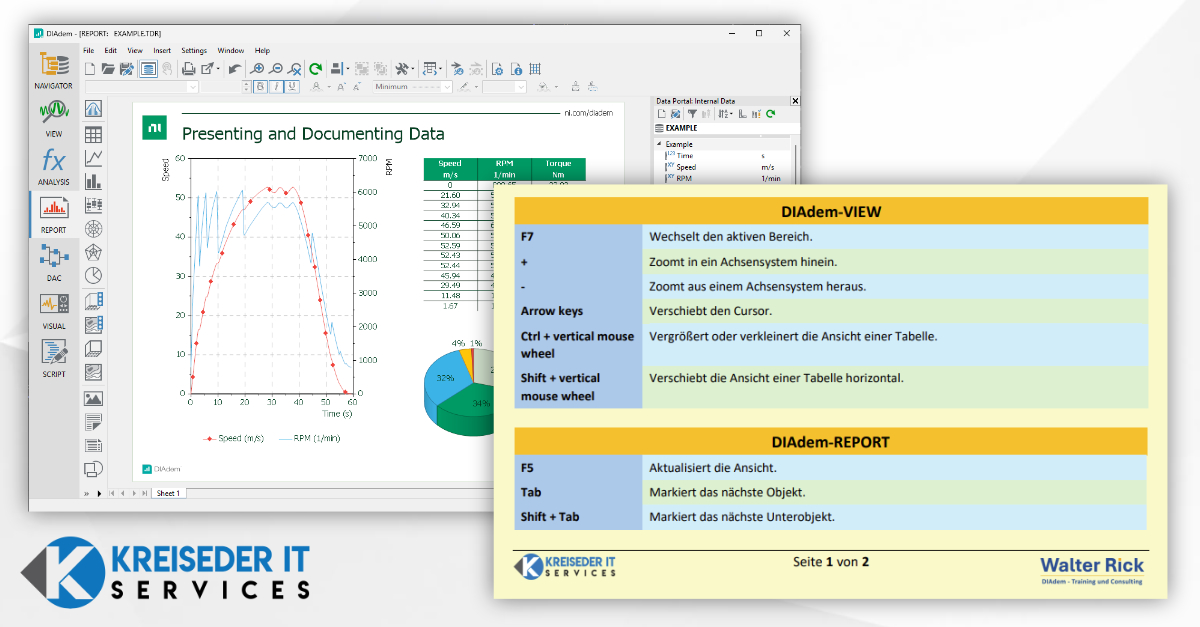Open the tools wrench dropdown arrow

(x=413, y=69)
